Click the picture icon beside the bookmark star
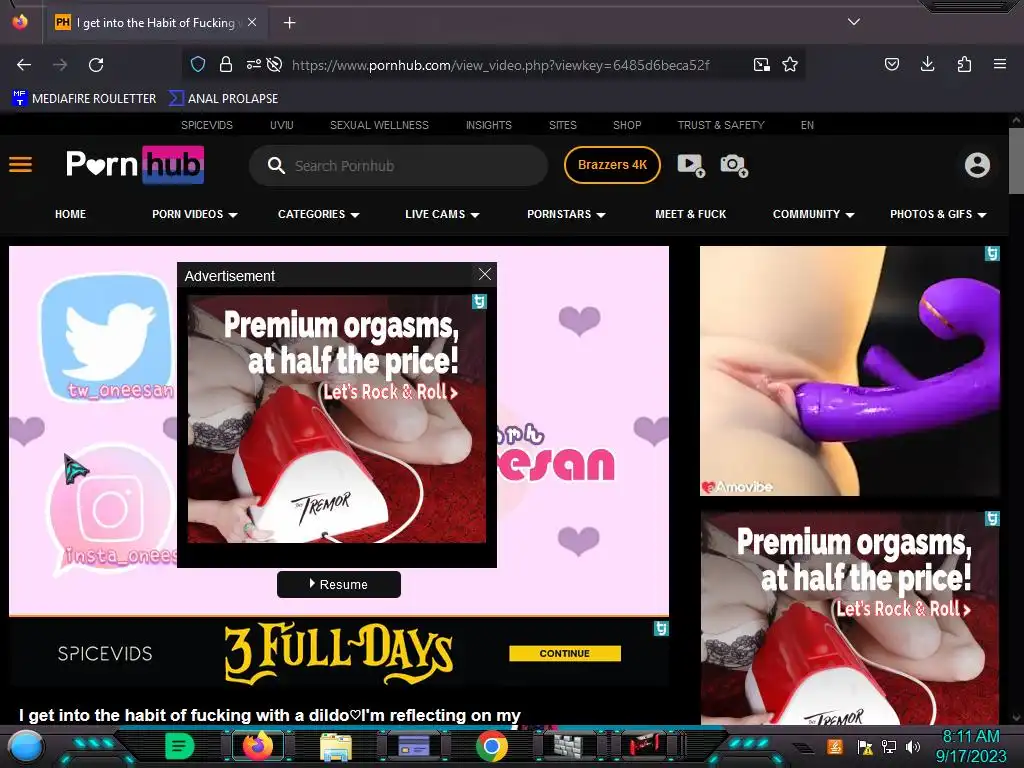This screenshot has width=1024, height=768. [x=761, y=64]
